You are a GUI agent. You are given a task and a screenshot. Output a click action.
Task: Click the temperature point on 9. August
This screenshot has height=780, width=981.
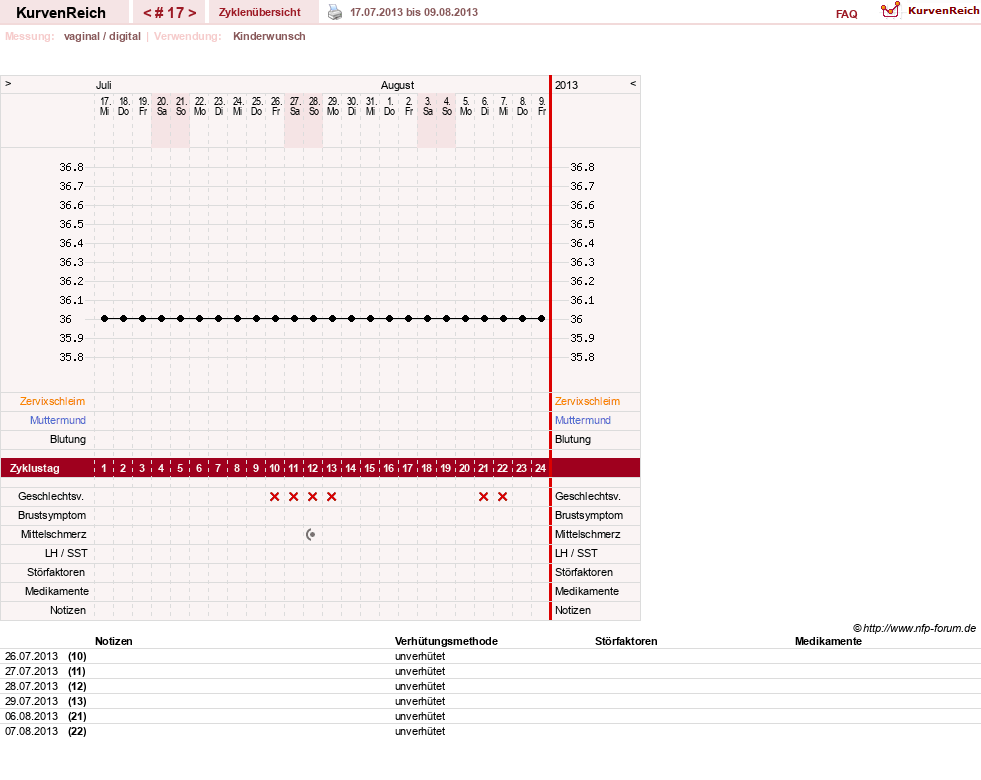[x=542, y=318]
